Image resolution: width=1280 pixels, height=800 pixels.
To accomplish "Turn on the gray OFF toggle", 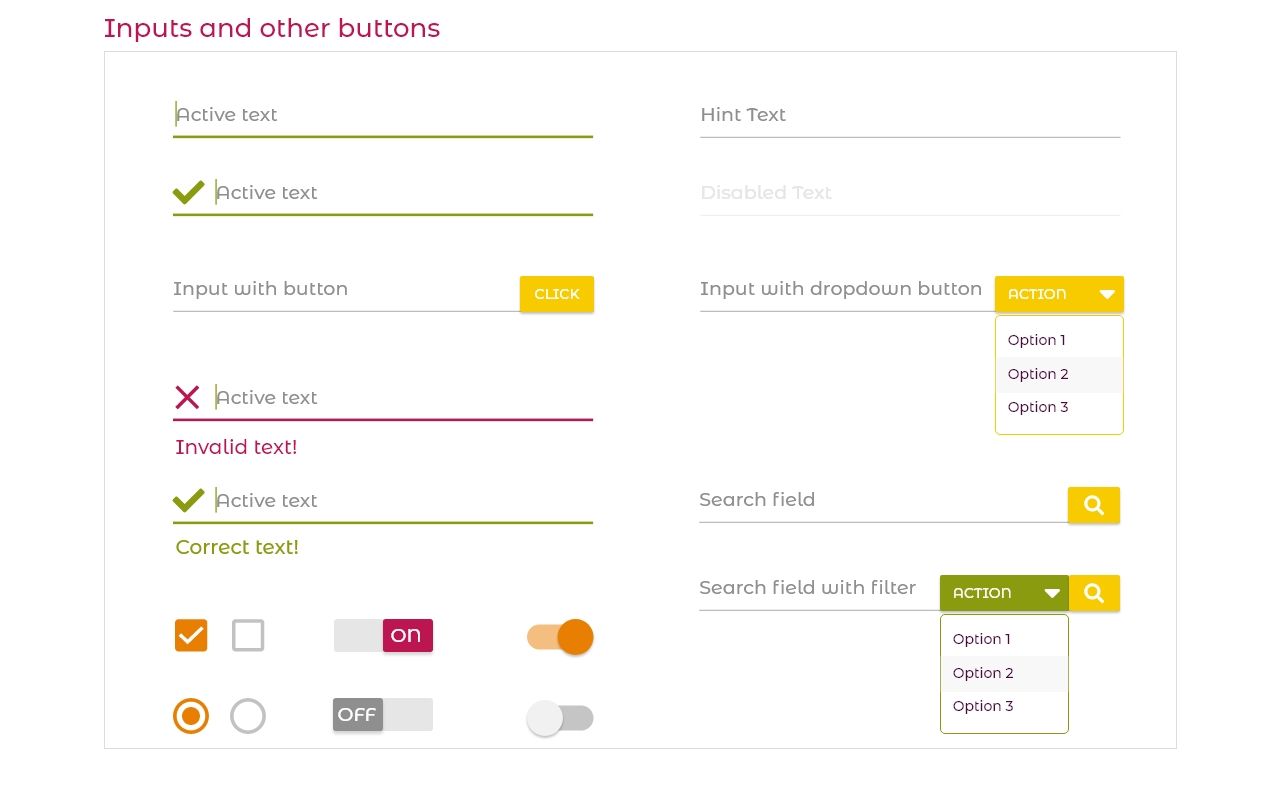I will 383,714.
